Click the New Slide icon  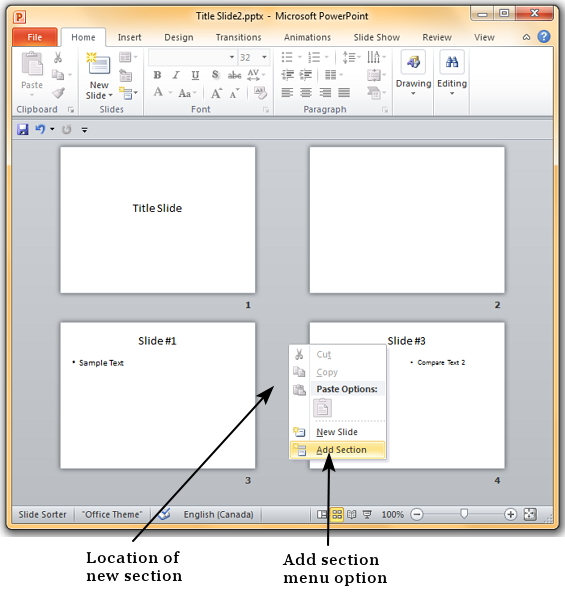point(98,64)
